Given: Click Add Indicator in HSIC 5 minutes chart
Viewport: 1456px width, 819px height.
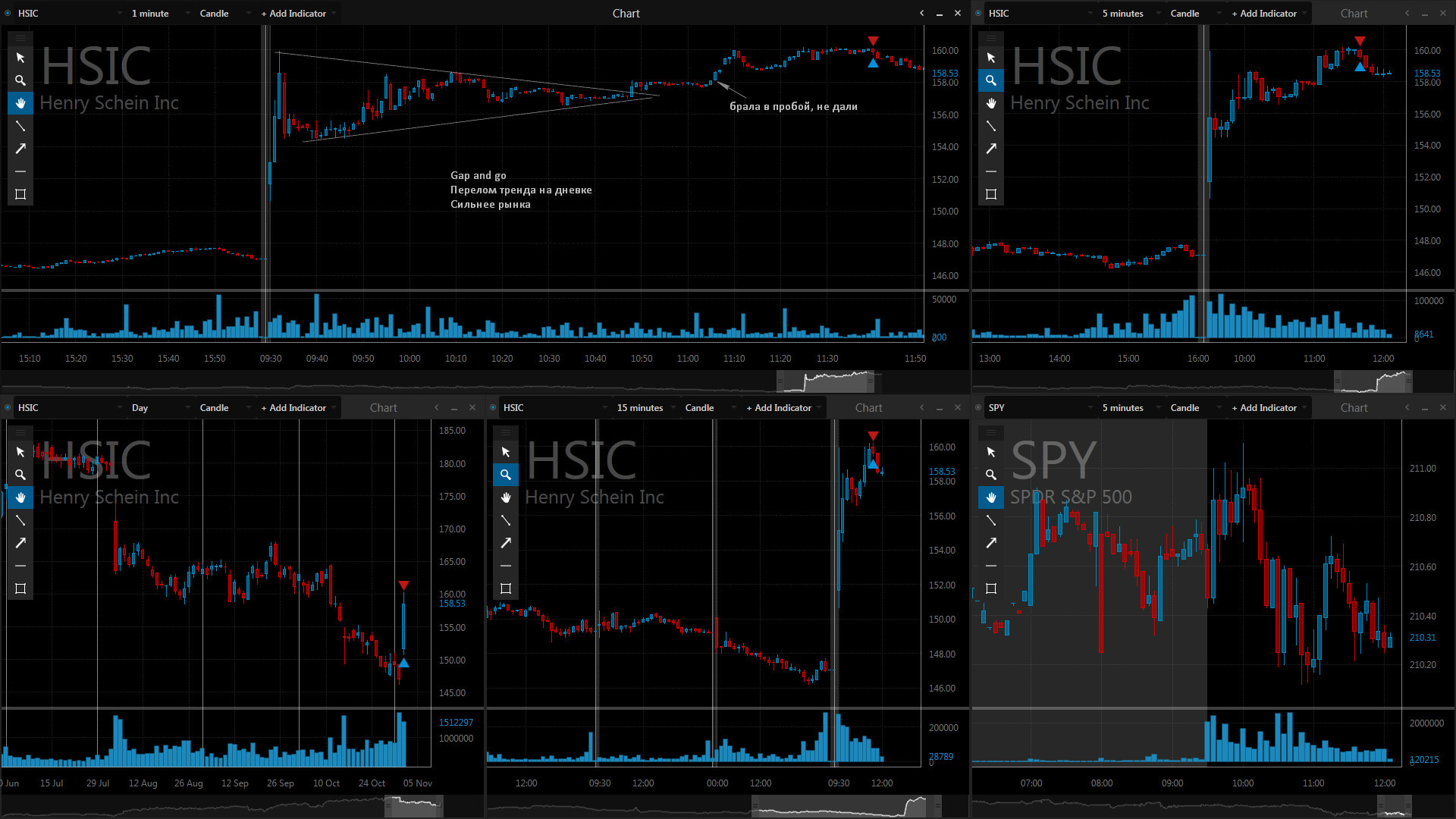Looking at the screenshot, I should [1267, 14].
